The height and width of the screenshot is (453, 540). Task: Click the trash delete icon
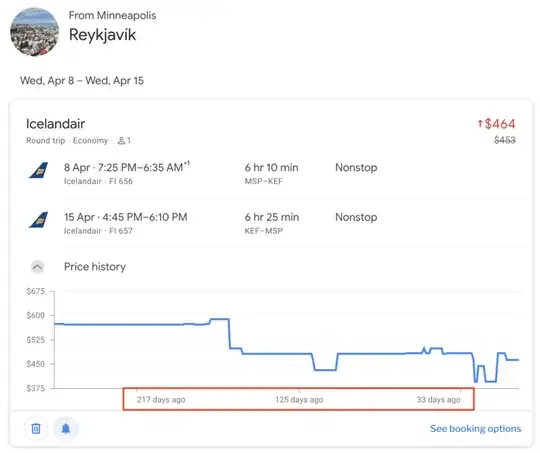coord(36,429)
